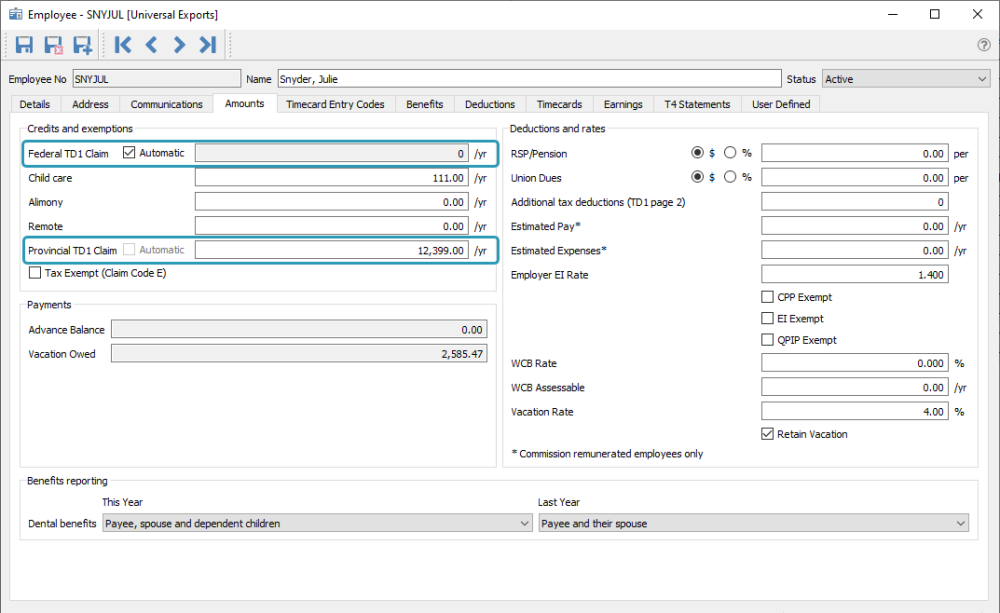
Task: Toggle the Retain Vacation checkbox
Action: click(x=767, y=434)
